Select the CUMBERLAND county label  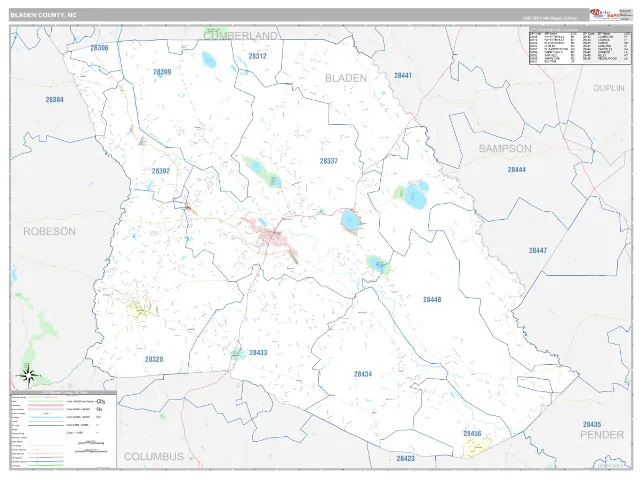pyautogui.click(x=240, y=36)
